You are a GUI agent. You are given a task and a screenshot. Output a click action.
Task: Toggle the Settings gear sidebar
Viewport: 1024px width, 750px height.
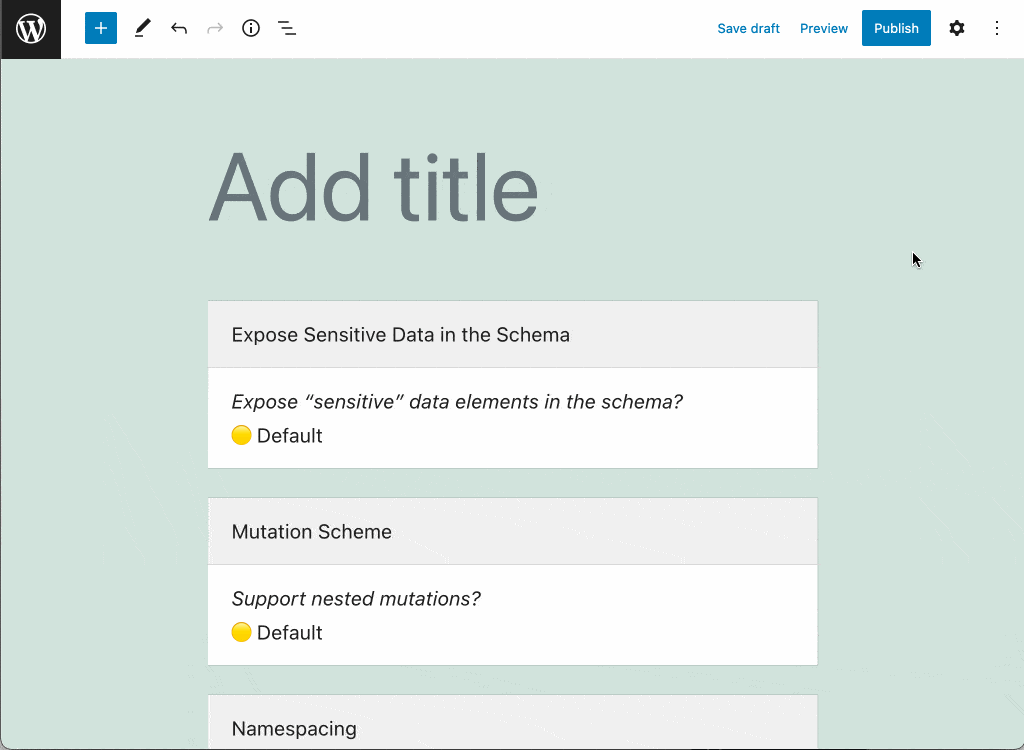pyautogui.click(x=957, y=28)
